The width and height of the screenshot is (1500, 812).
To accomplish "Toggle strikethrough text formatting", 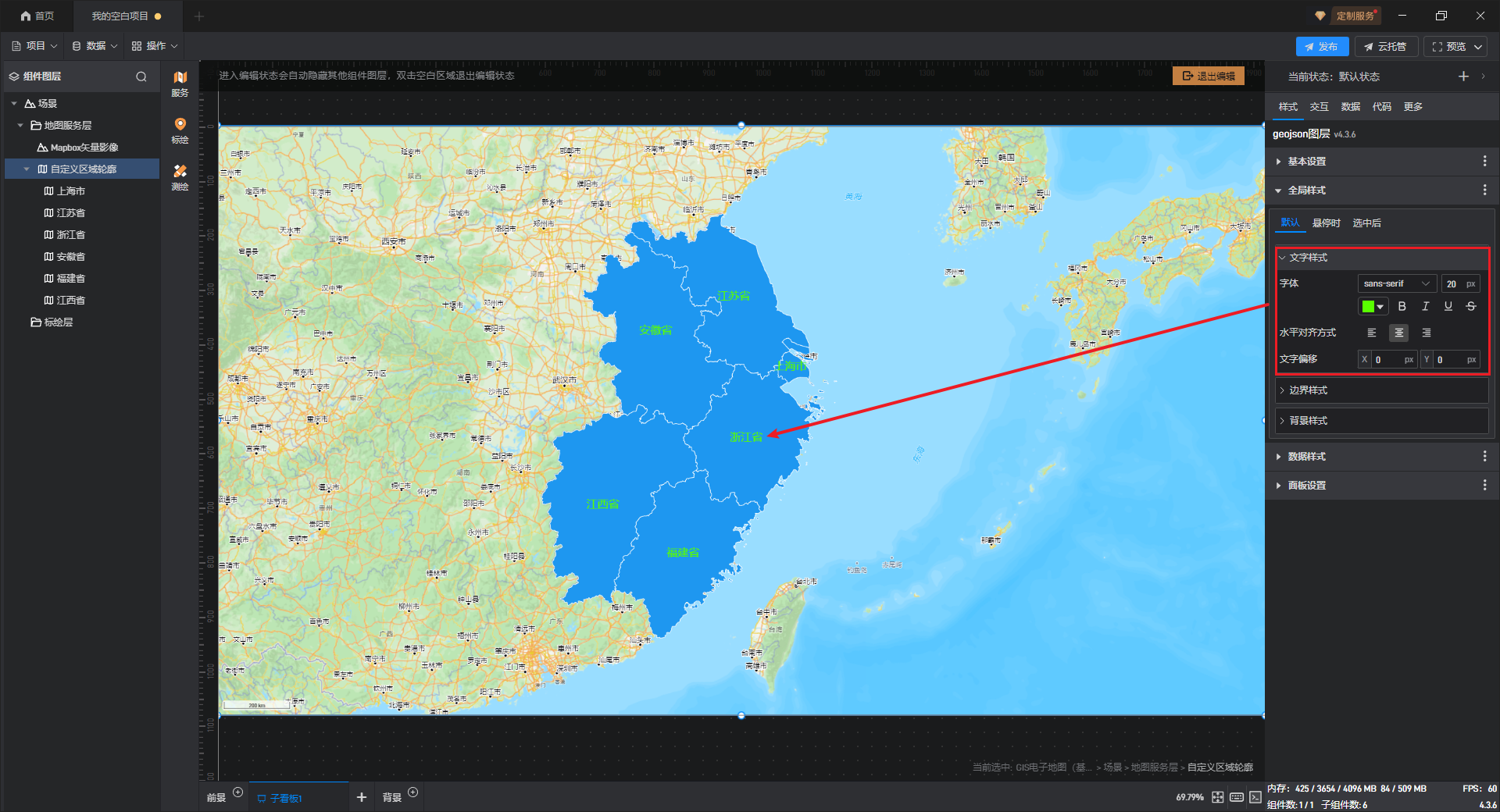I will coord(1471,307).
